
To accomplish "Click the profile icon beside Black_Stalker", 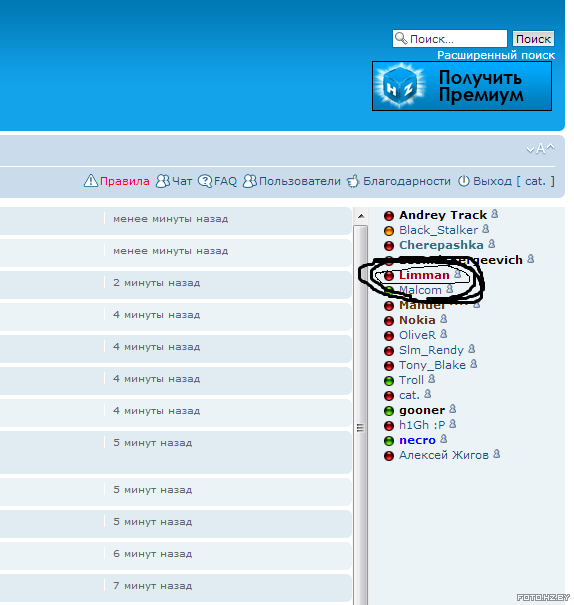I will (486, 229).
